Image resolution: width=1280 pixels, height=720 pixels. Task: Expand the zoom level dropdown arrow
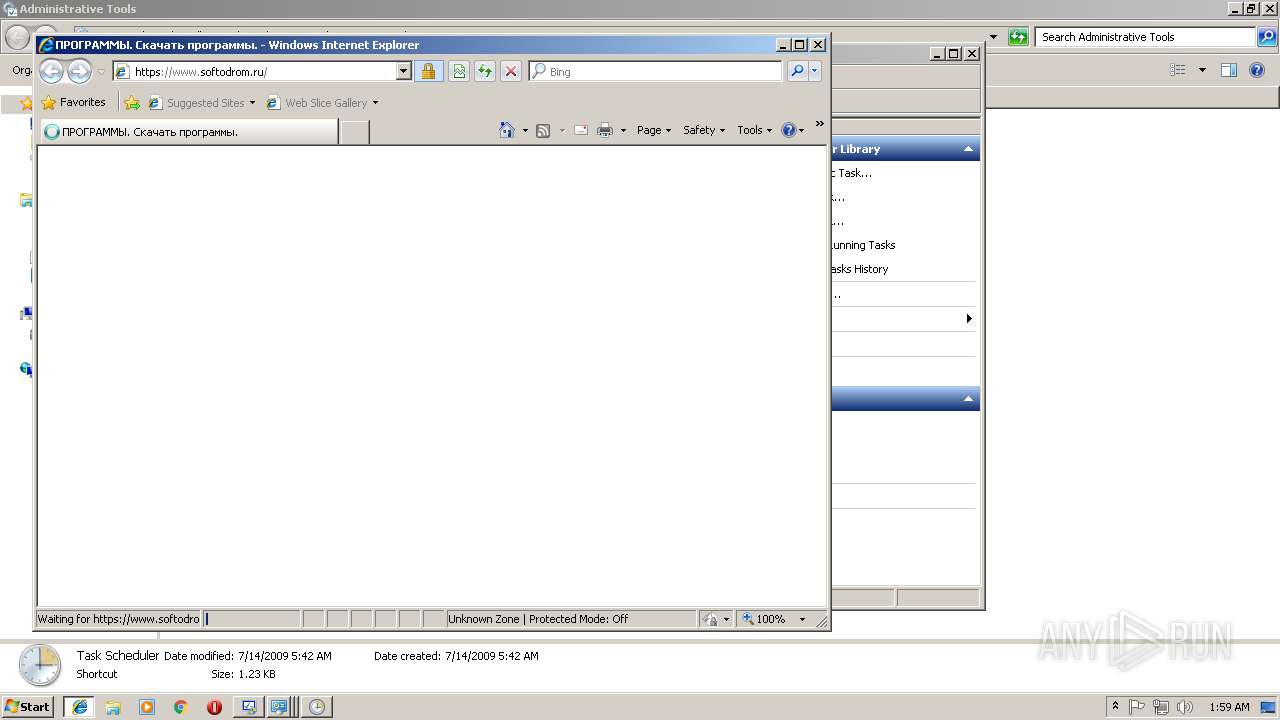click(x=802, y=619)
